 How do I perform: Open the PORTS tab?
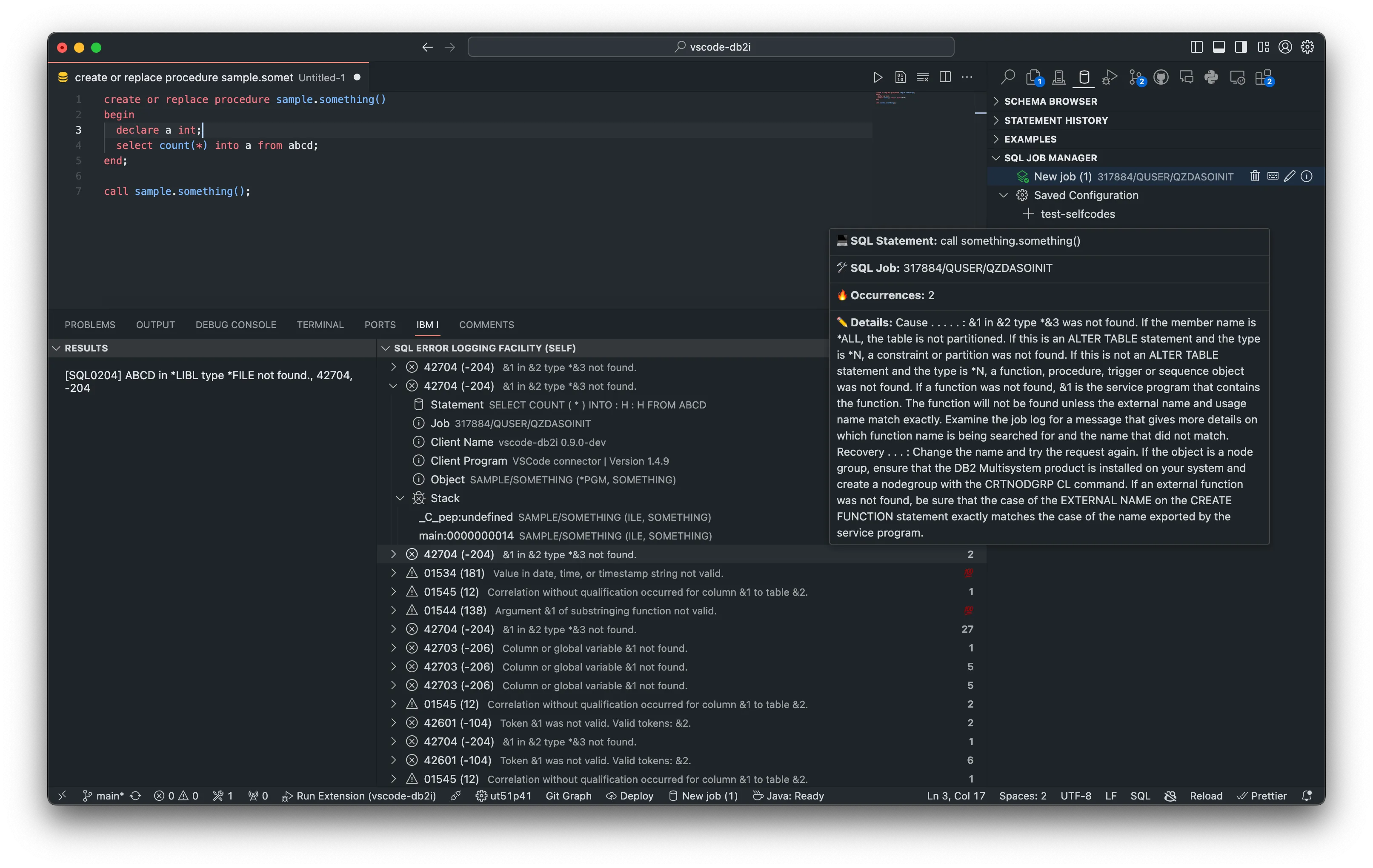click(380, 324)
